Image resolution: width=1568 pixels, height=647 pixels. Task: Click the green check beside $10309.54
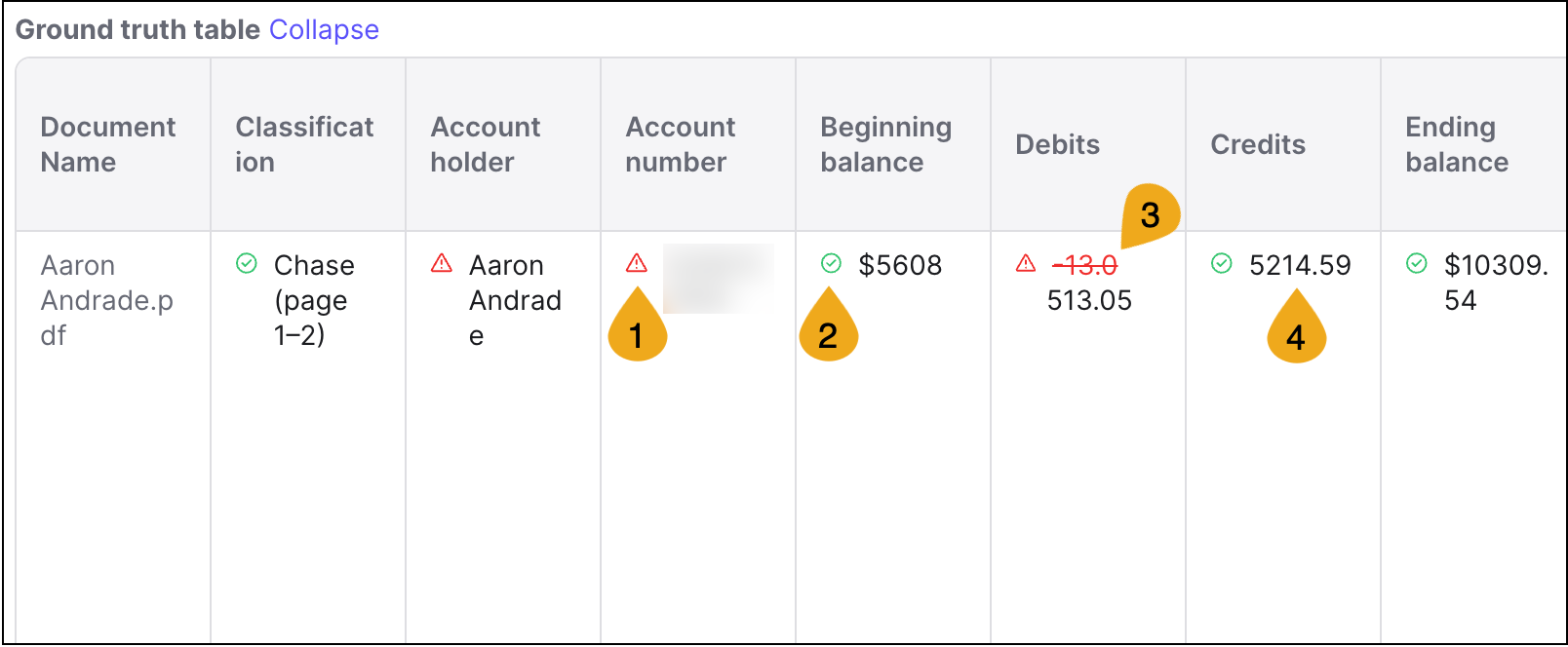click(1417, 263)
